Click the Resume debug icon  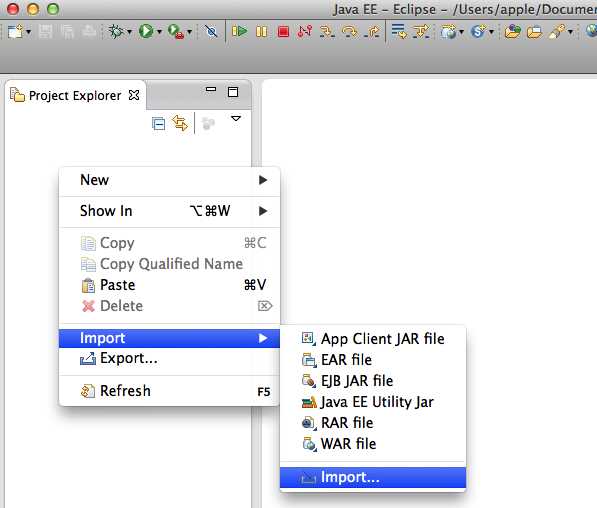point(239,31)
